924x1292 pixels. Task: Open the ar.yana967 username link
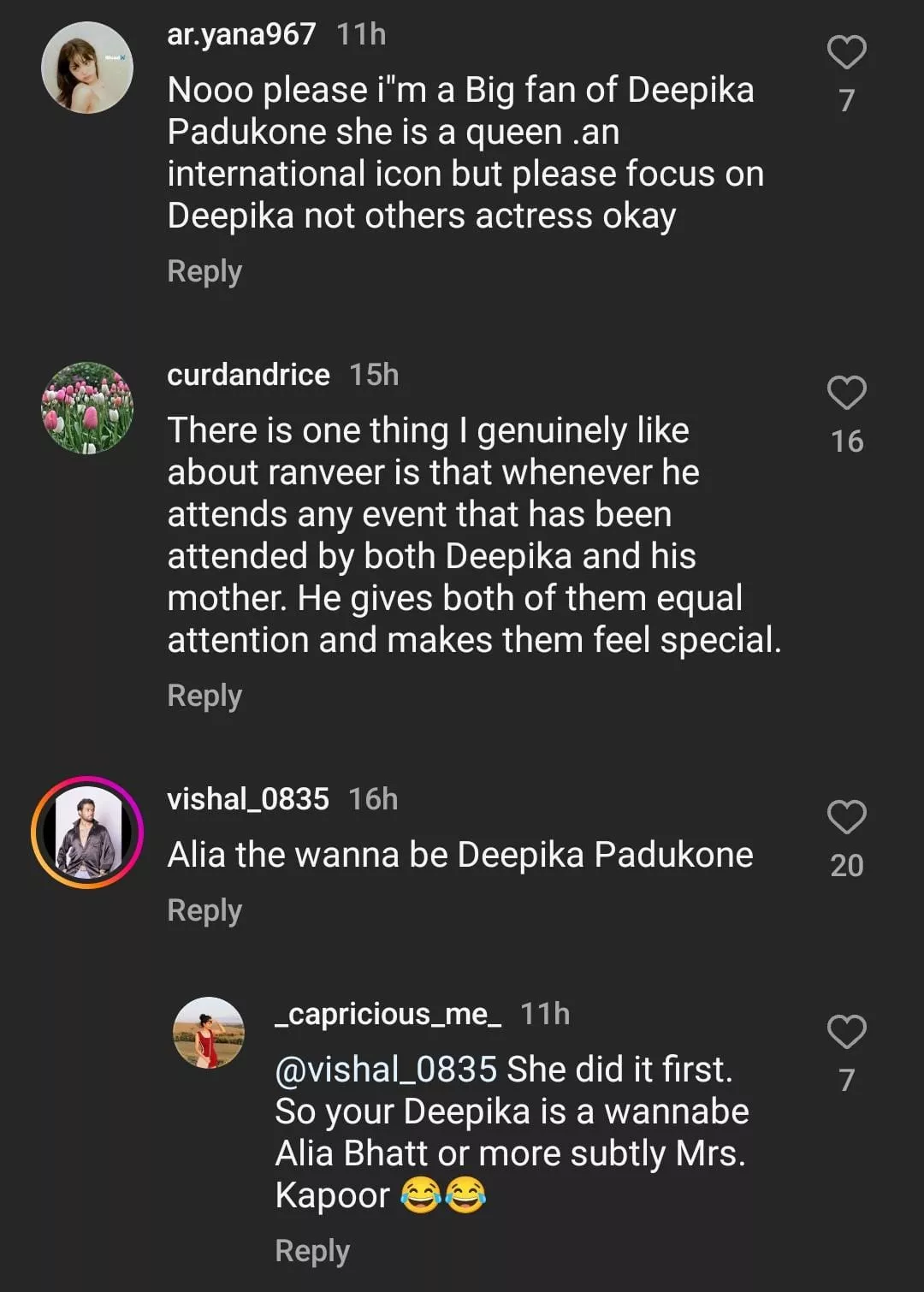coord(241,34)
